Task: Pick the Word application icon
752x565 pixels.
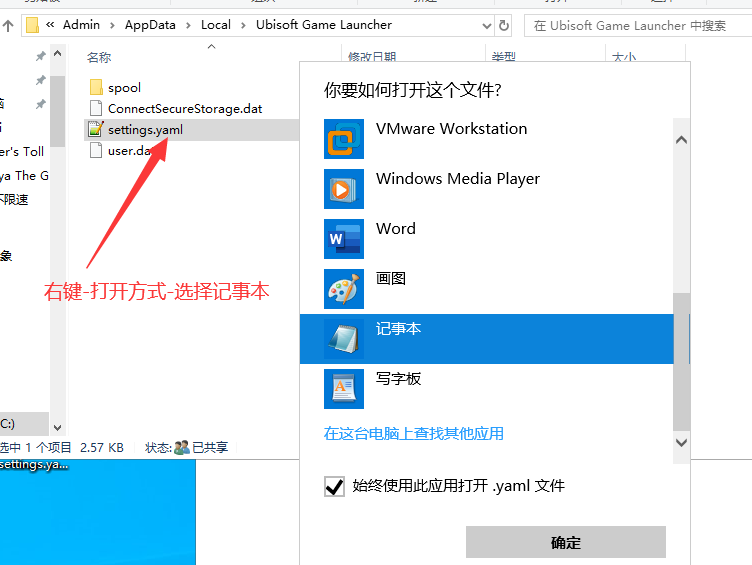Action: click(344, 239)
